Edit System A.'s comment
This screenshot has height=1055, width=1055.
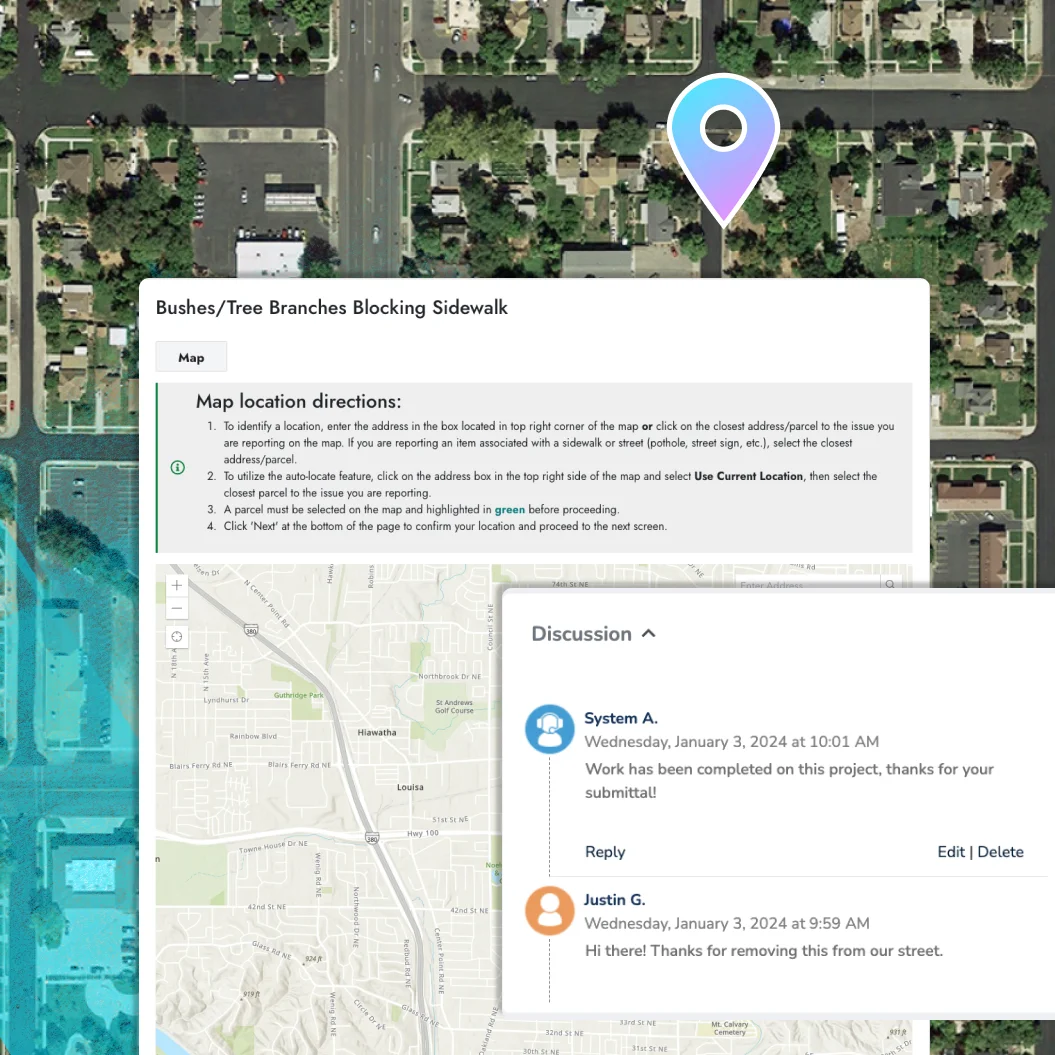click(950, 852)
